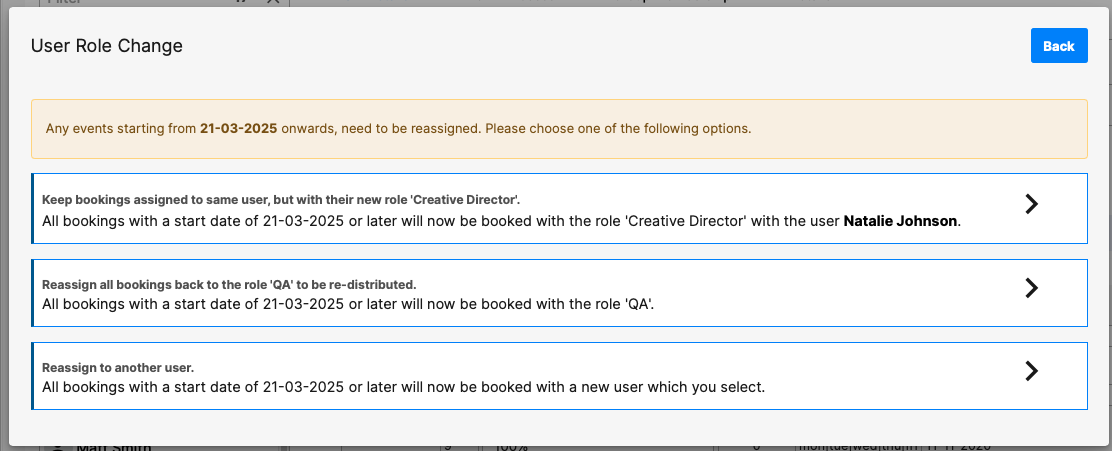Click the blue Back button
Viewport: 1112px width, 451px height.
click(x=1058, y=46)
